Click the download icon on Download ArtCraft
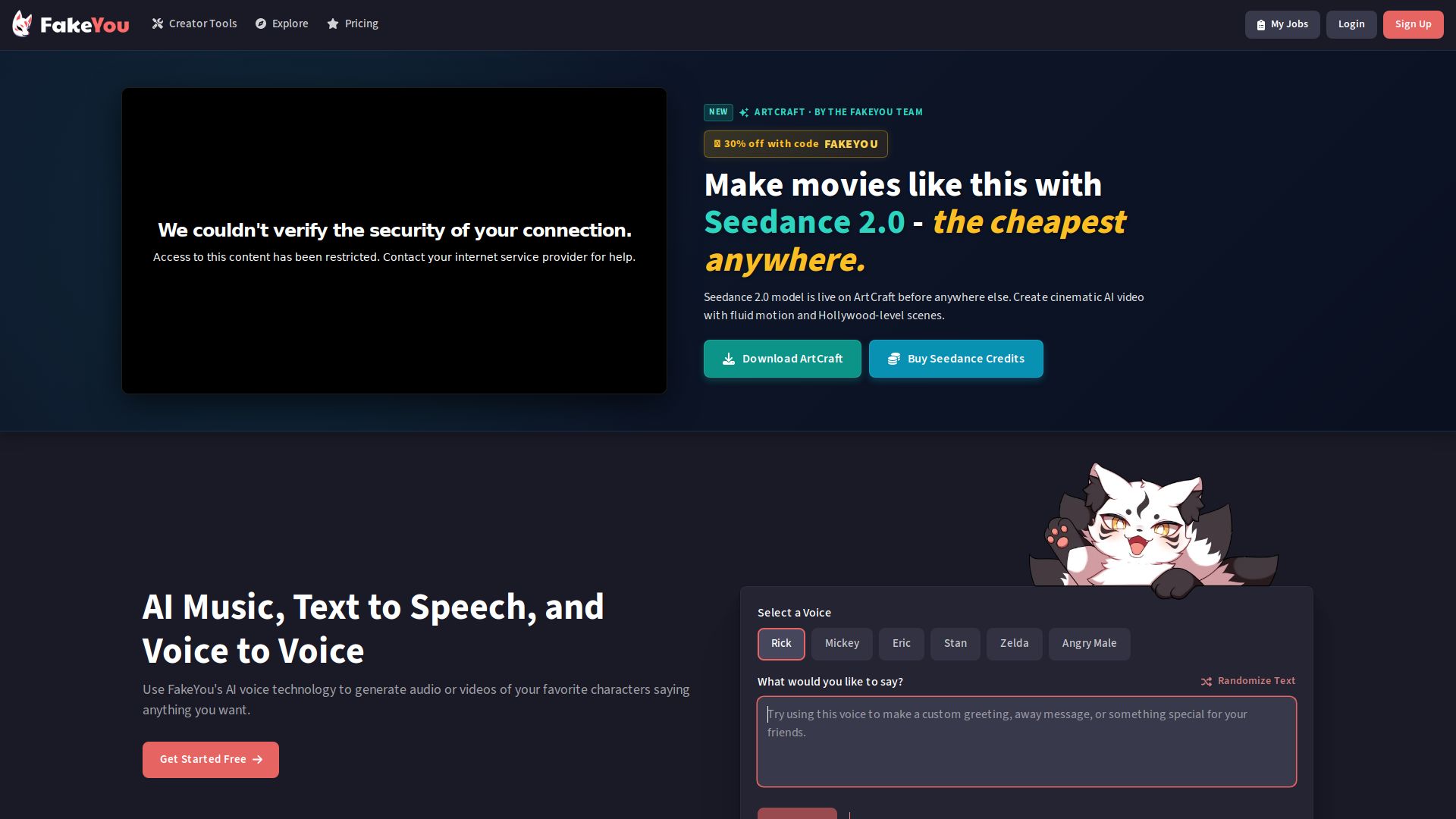The width and height of the screenshot is (1456, 819). [x=729, y=359]
